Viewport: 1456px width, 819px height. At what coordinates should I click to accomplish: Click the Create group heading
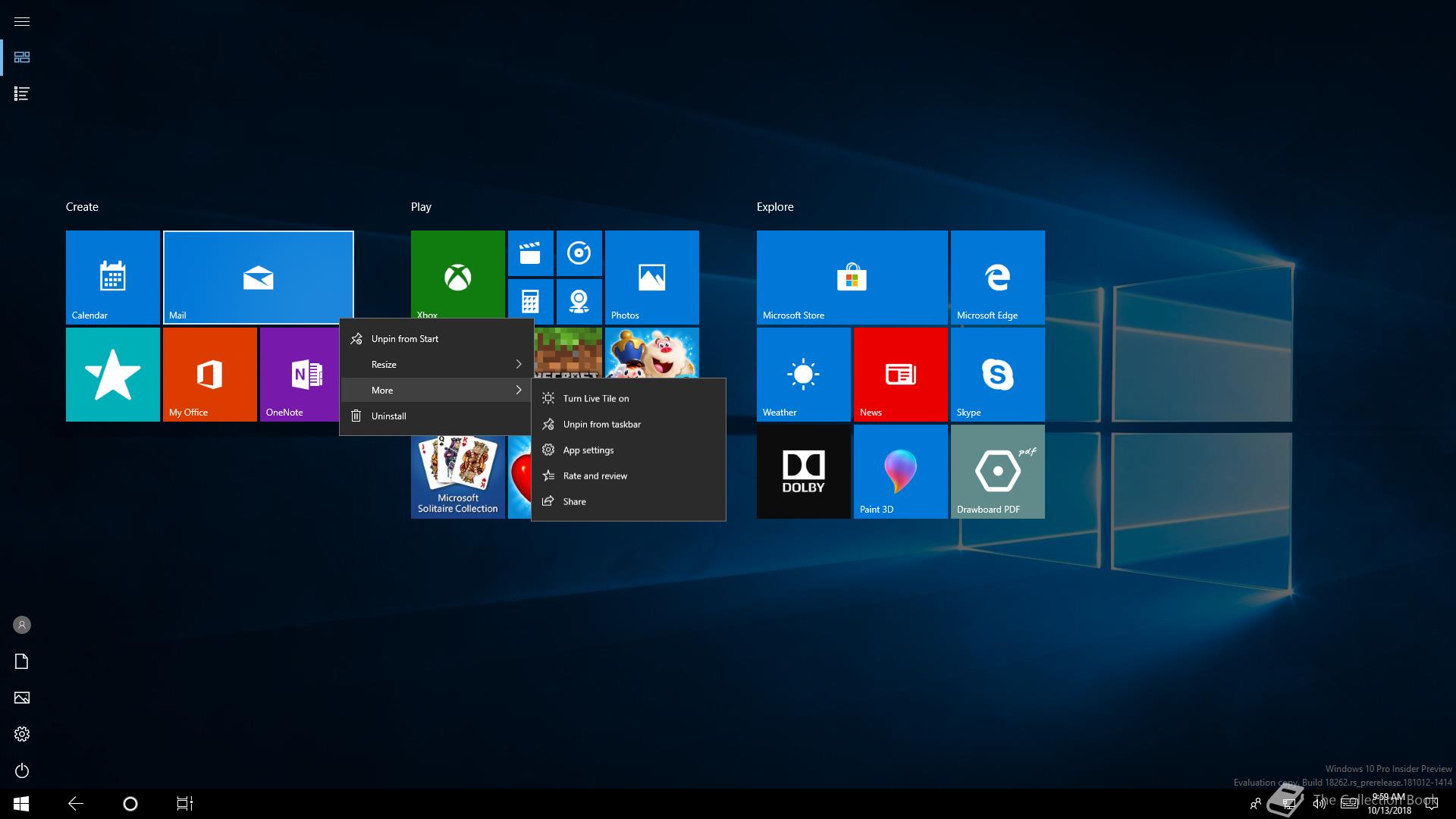tap(82, 207)
